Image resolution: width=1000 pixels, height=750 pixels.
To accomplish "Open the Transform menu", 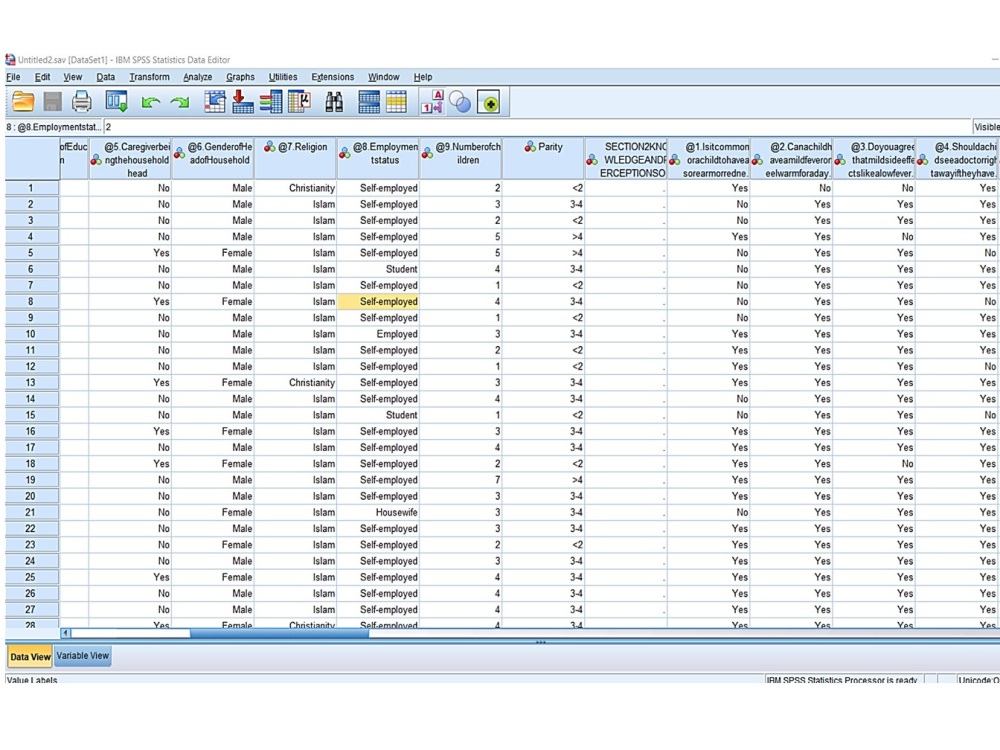I will pos(149,77).
